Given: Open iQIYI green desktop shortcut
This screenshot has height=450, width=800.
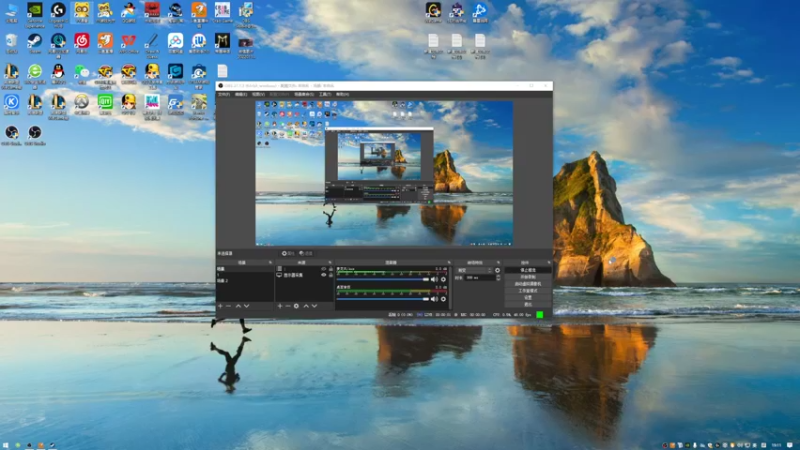Looking at the screenshot, I should tap(105, 105).
